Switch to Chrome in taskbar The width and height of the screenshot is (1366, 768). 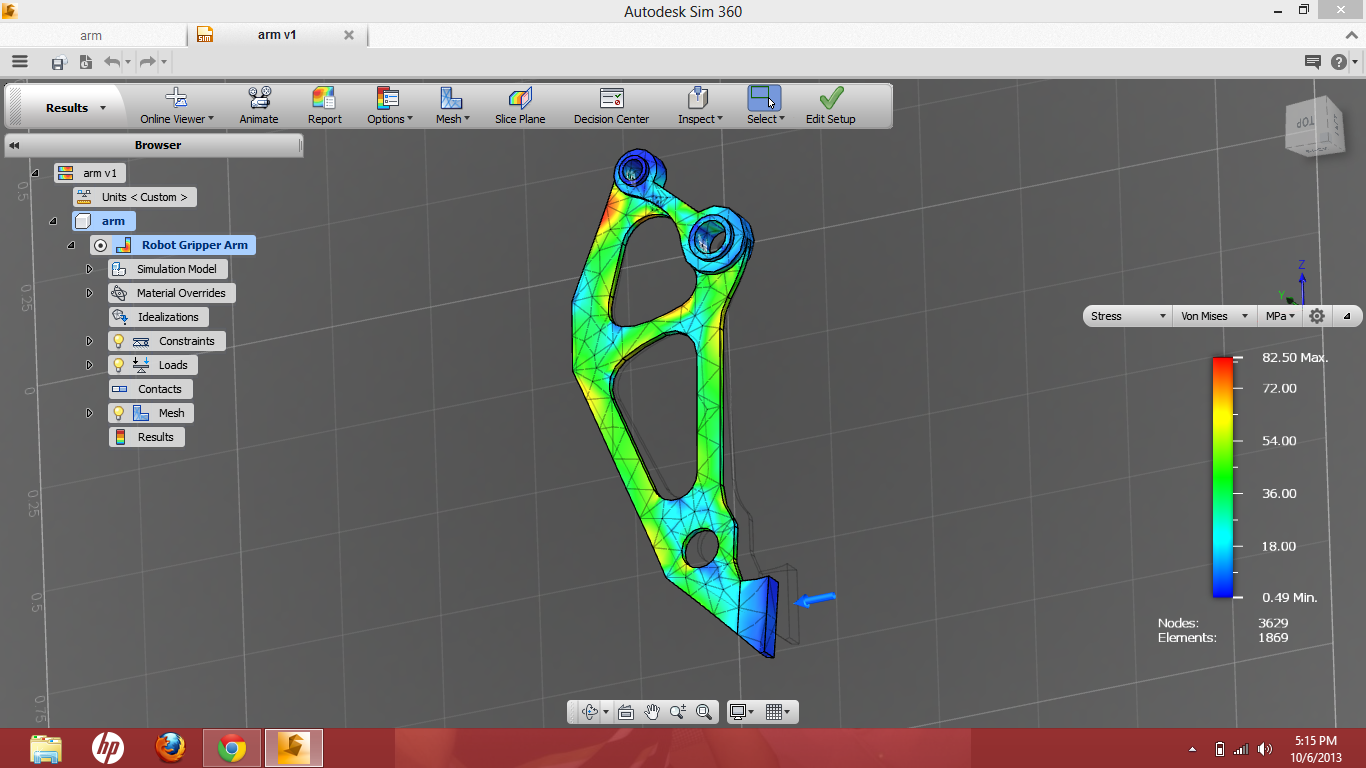[x=232, y=748]
